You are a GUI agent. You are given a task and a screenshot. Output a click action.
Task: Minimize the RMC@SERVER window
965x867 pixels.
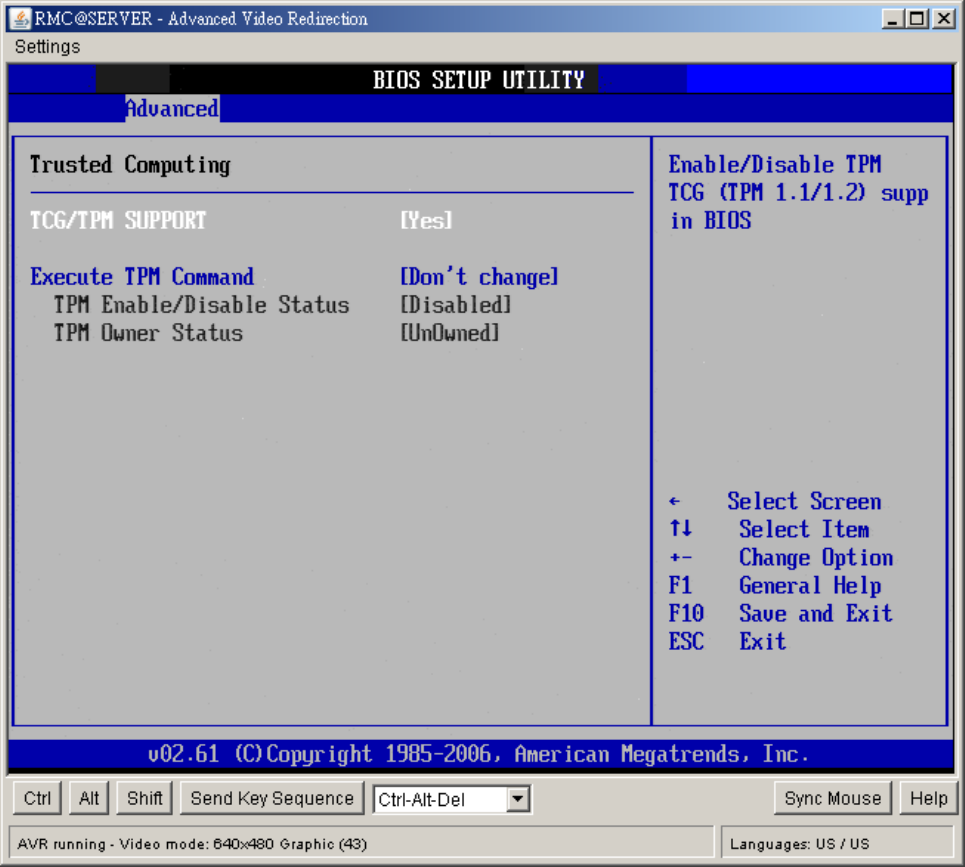(893, 19)
